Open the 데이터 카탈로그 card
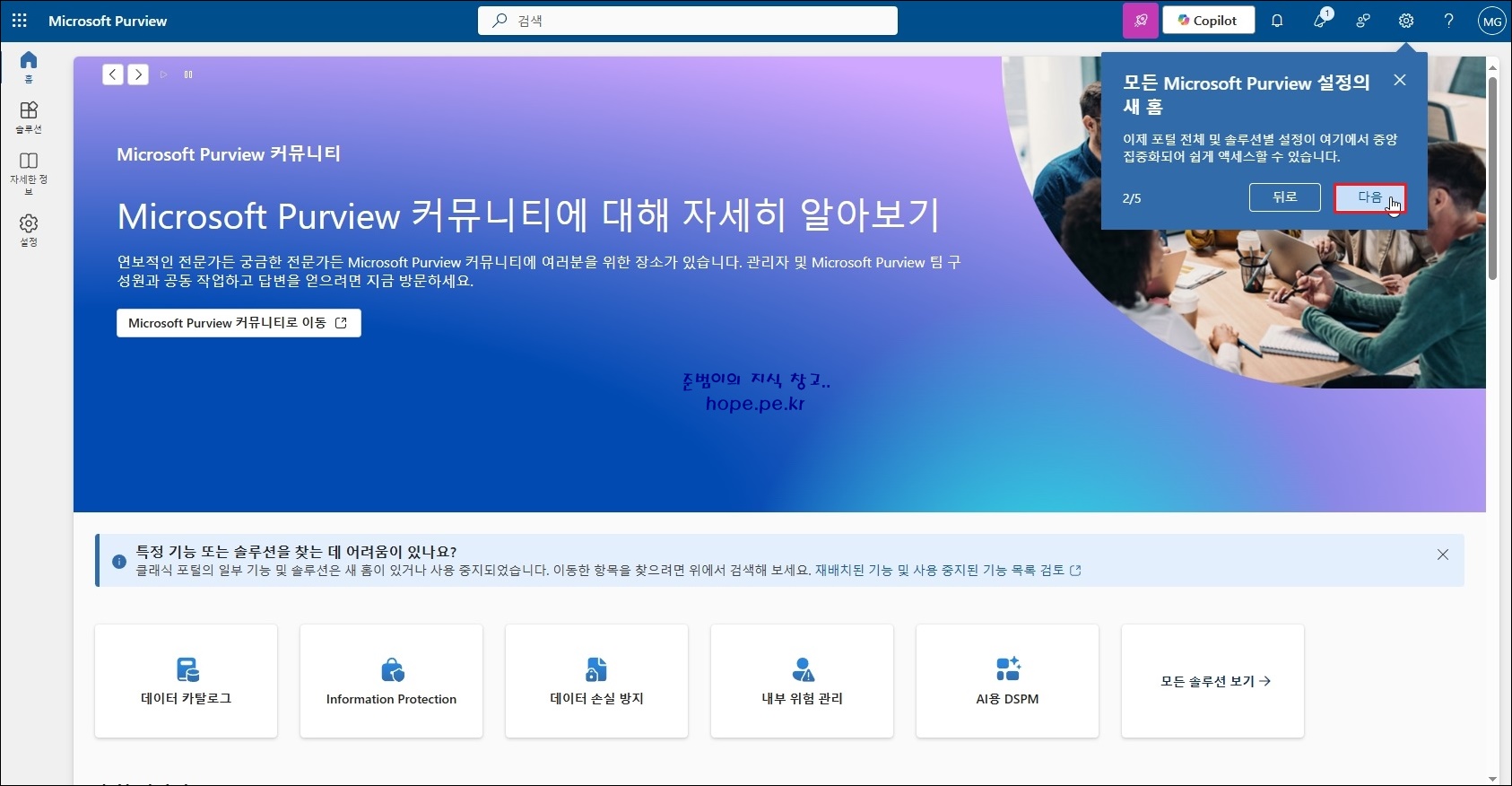 pyautogui.click(x=186, y=681)
